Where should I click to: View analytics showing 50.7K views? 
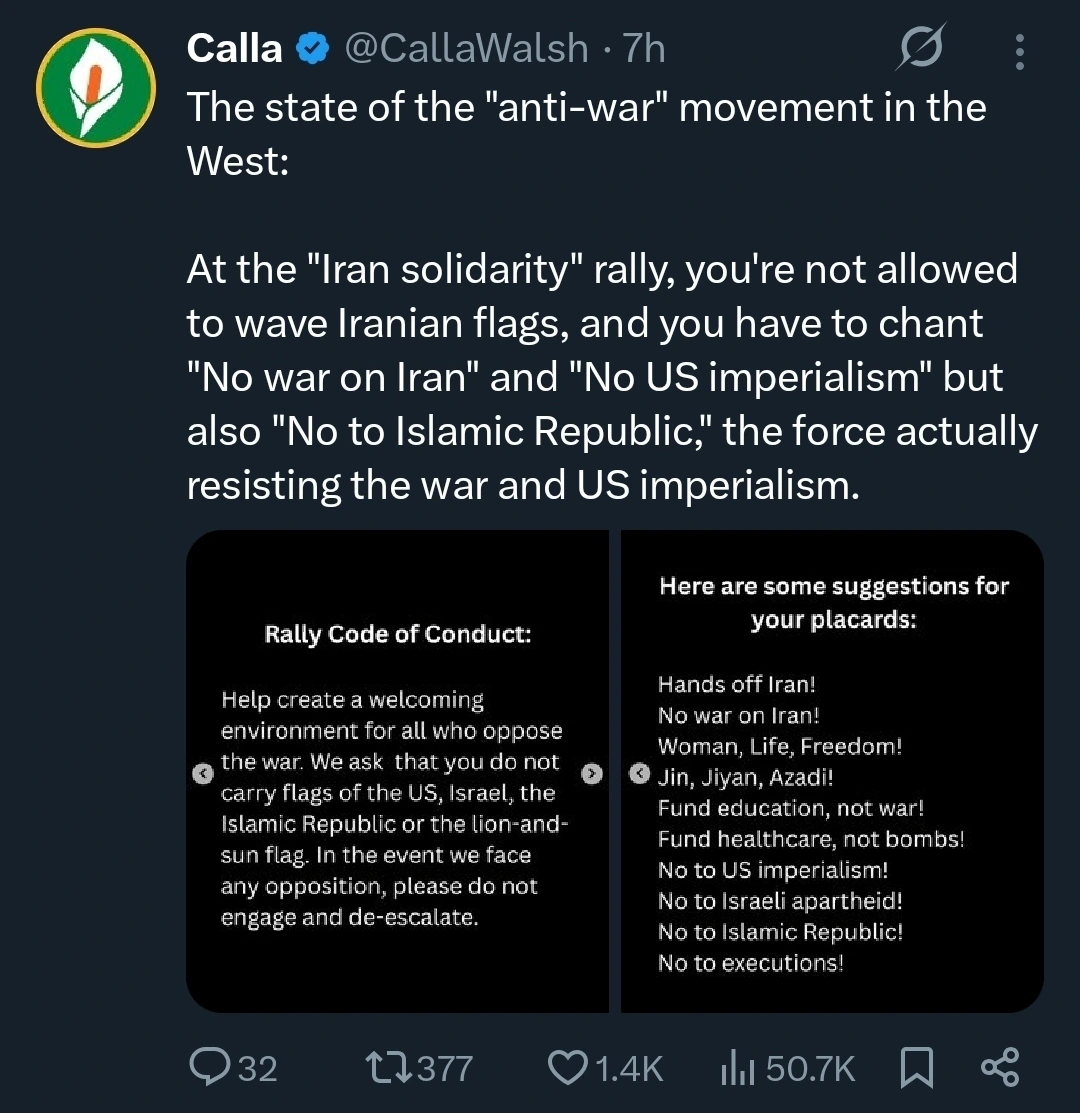point(736,1068)
